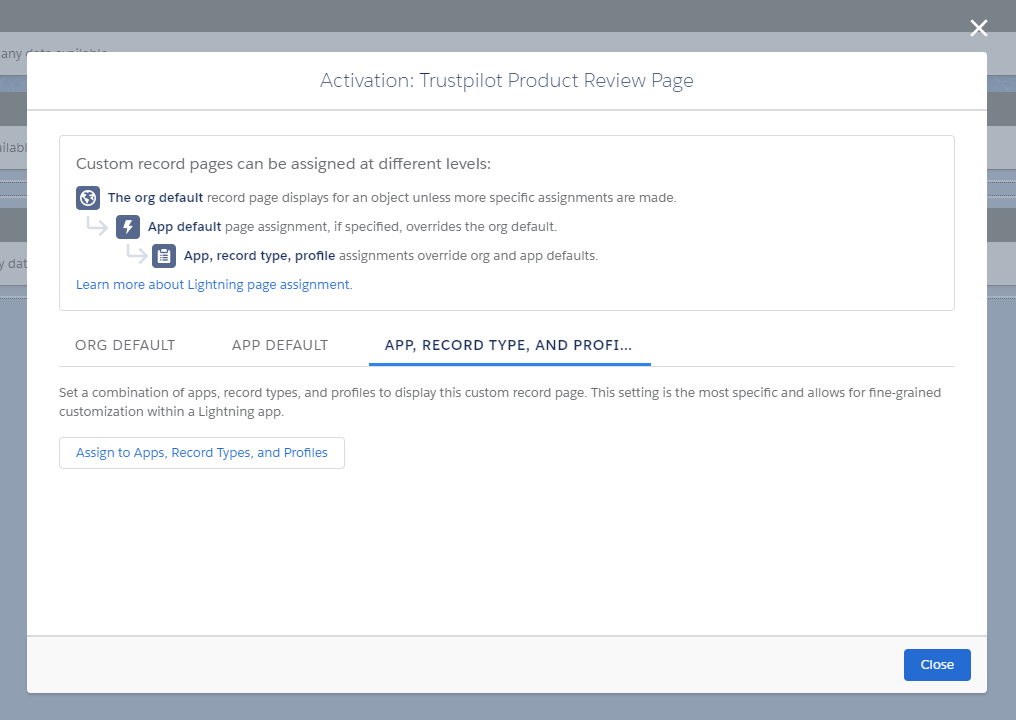Click Assign to Apps, Record Types, and Profiles

[201, 452]
